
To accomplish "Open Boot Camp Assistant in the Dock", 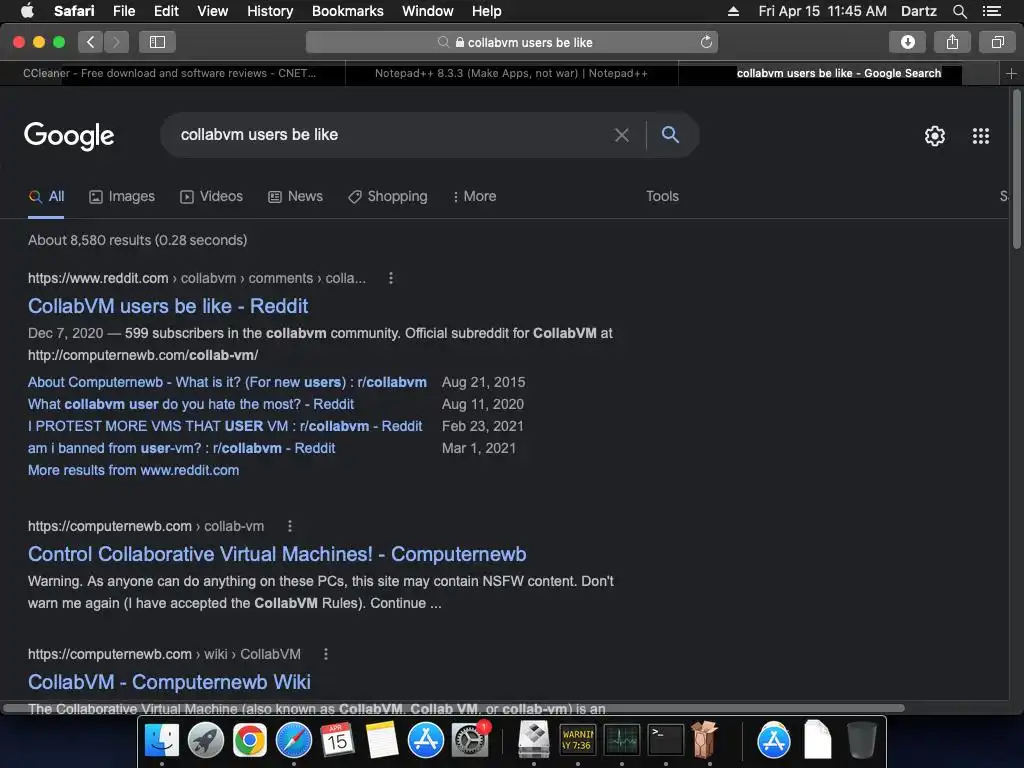I will [534, 740].
